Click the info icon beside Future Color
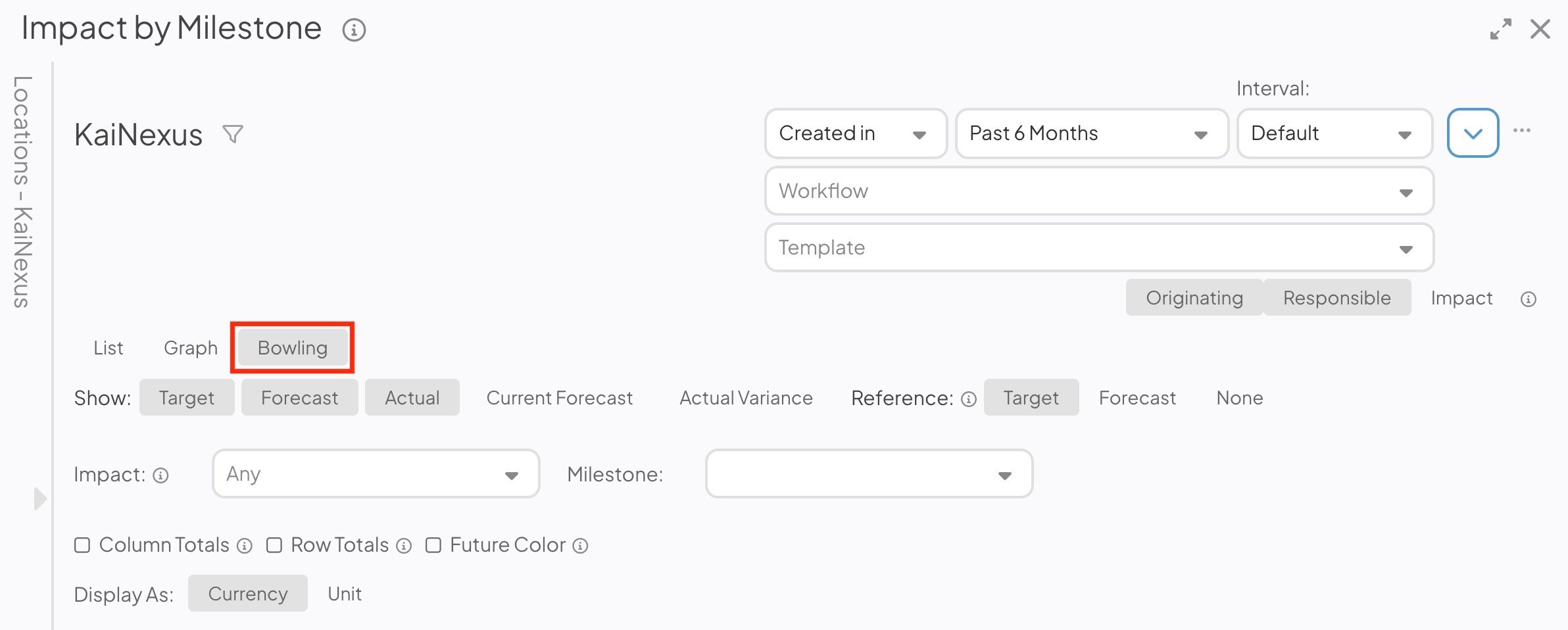Image resolution: width=1568 pixels, height=630 pixels. tap(580, 546)
